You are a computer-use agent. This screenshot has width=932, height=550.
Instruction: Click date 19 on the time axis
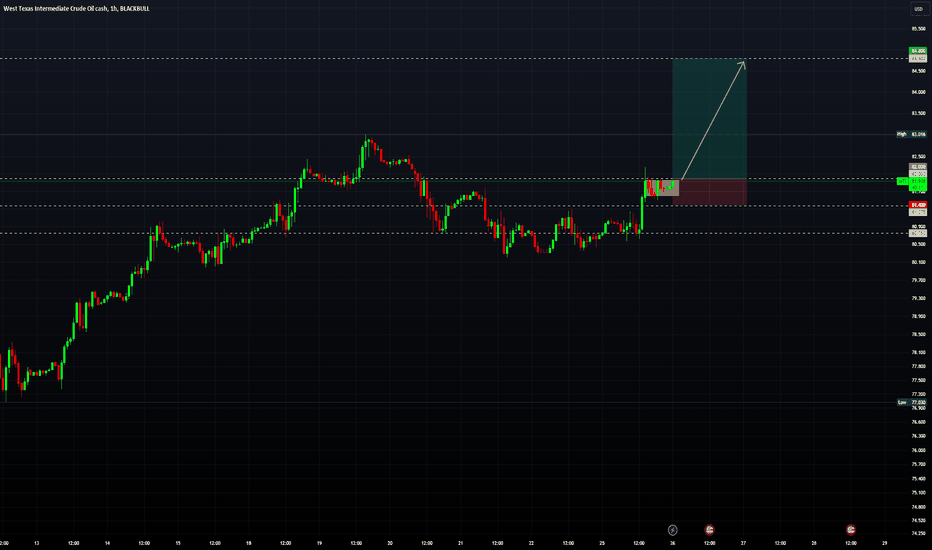tap(319, 543)
